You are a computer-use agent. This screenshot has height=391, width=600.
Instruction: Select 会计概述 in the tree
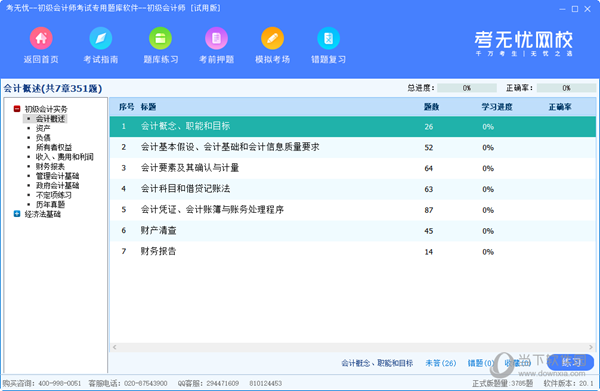(51, 119)
